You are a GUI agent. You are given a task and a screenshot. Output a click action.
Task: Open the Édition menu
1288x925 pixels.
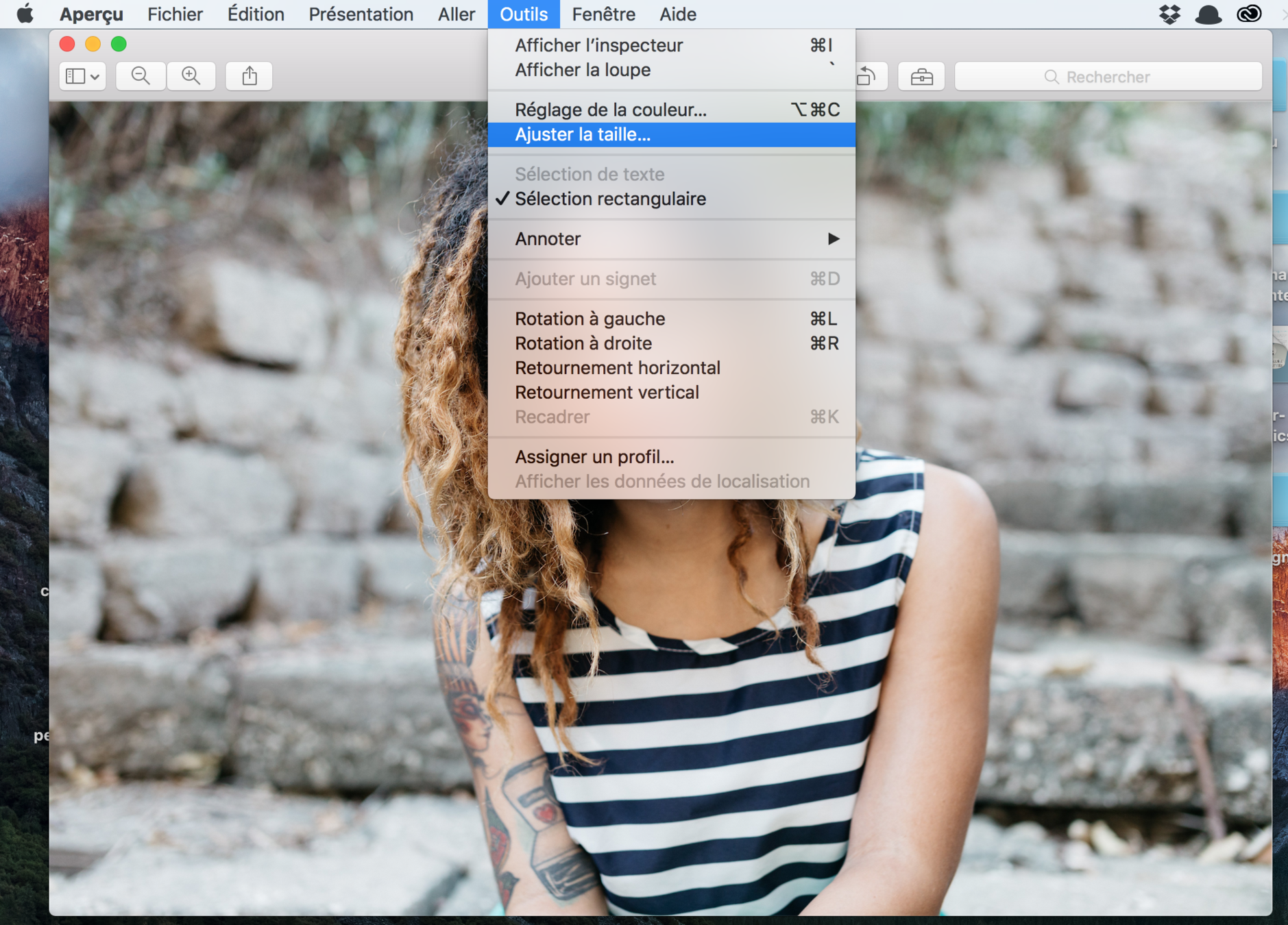point(256,14)
